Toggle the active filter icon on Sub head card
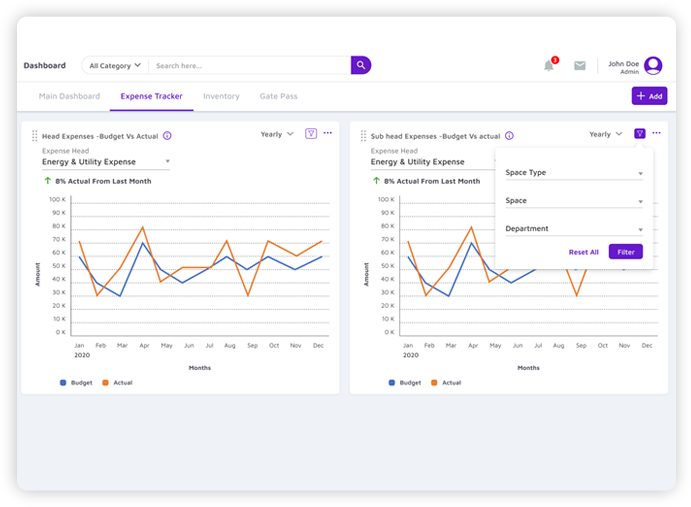 click(x=639, y=134)
